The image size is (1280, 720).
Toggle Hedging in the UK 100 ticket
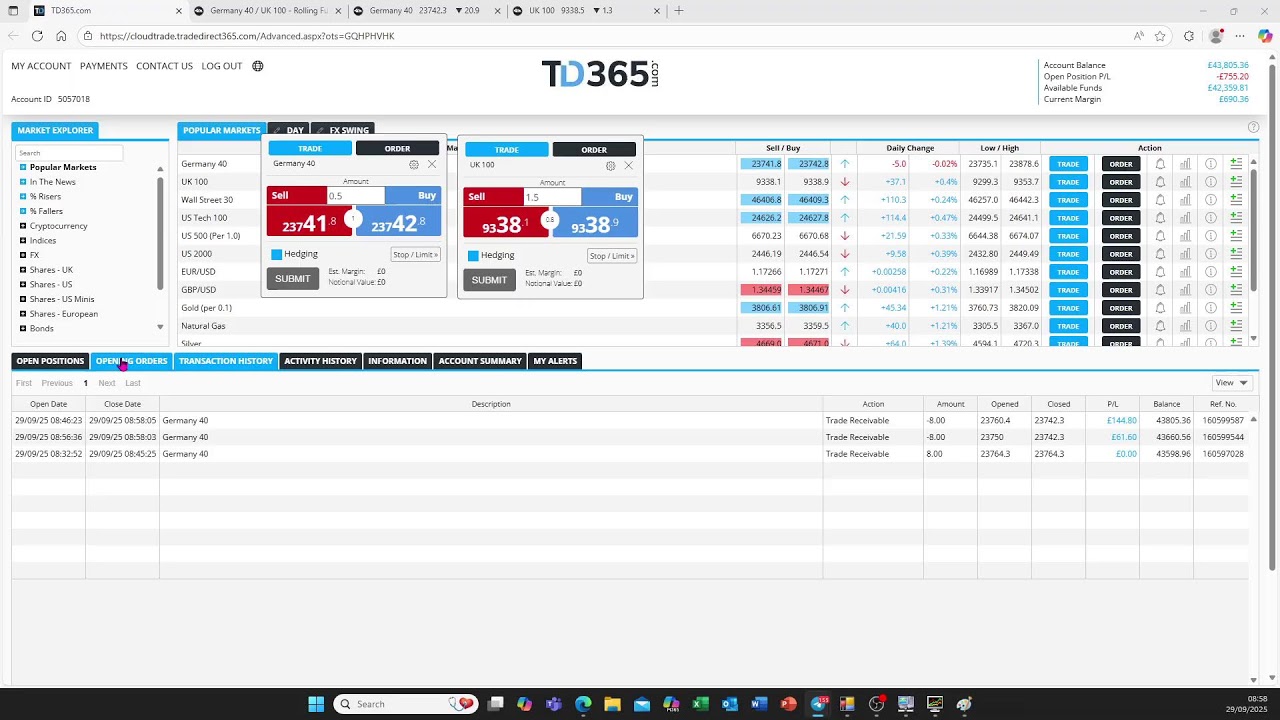473,255
